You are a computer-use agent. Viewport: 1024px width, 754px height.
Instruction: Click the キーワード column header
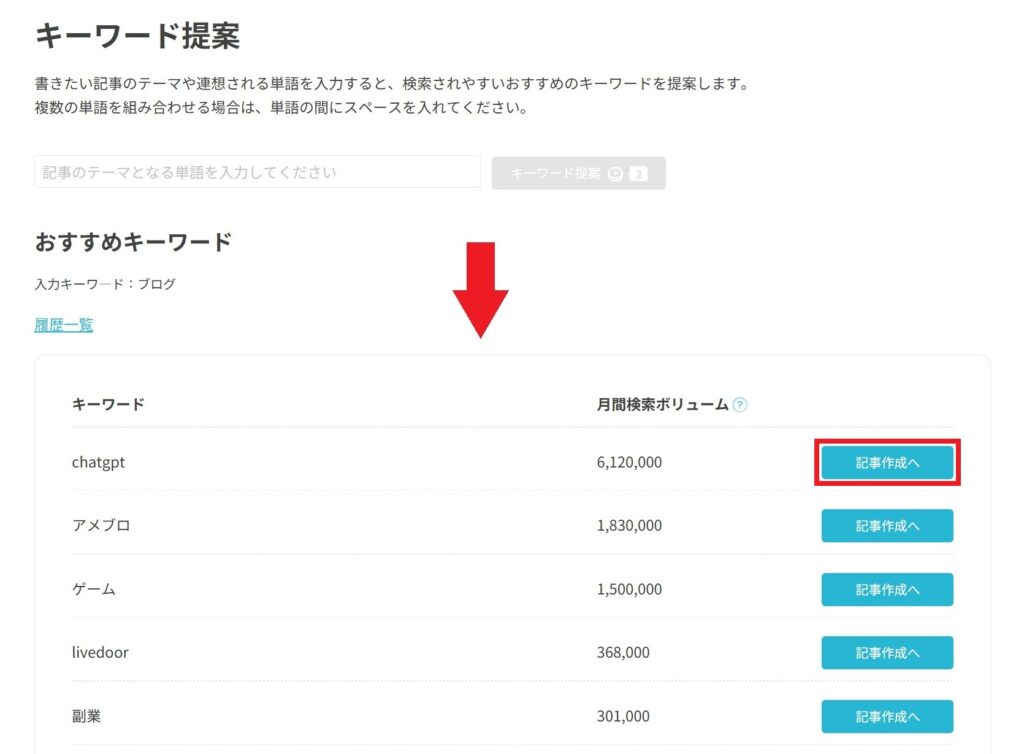(108, 405)
